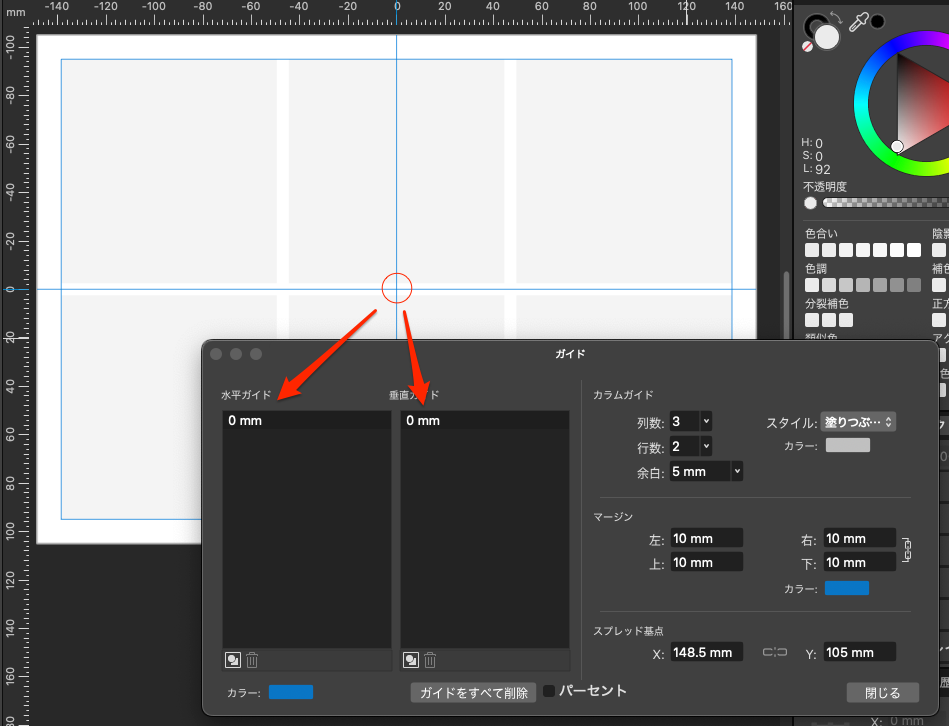949x726 pixels.
Task: Enable the パーセント checkbox
Action: click(549, 691)
